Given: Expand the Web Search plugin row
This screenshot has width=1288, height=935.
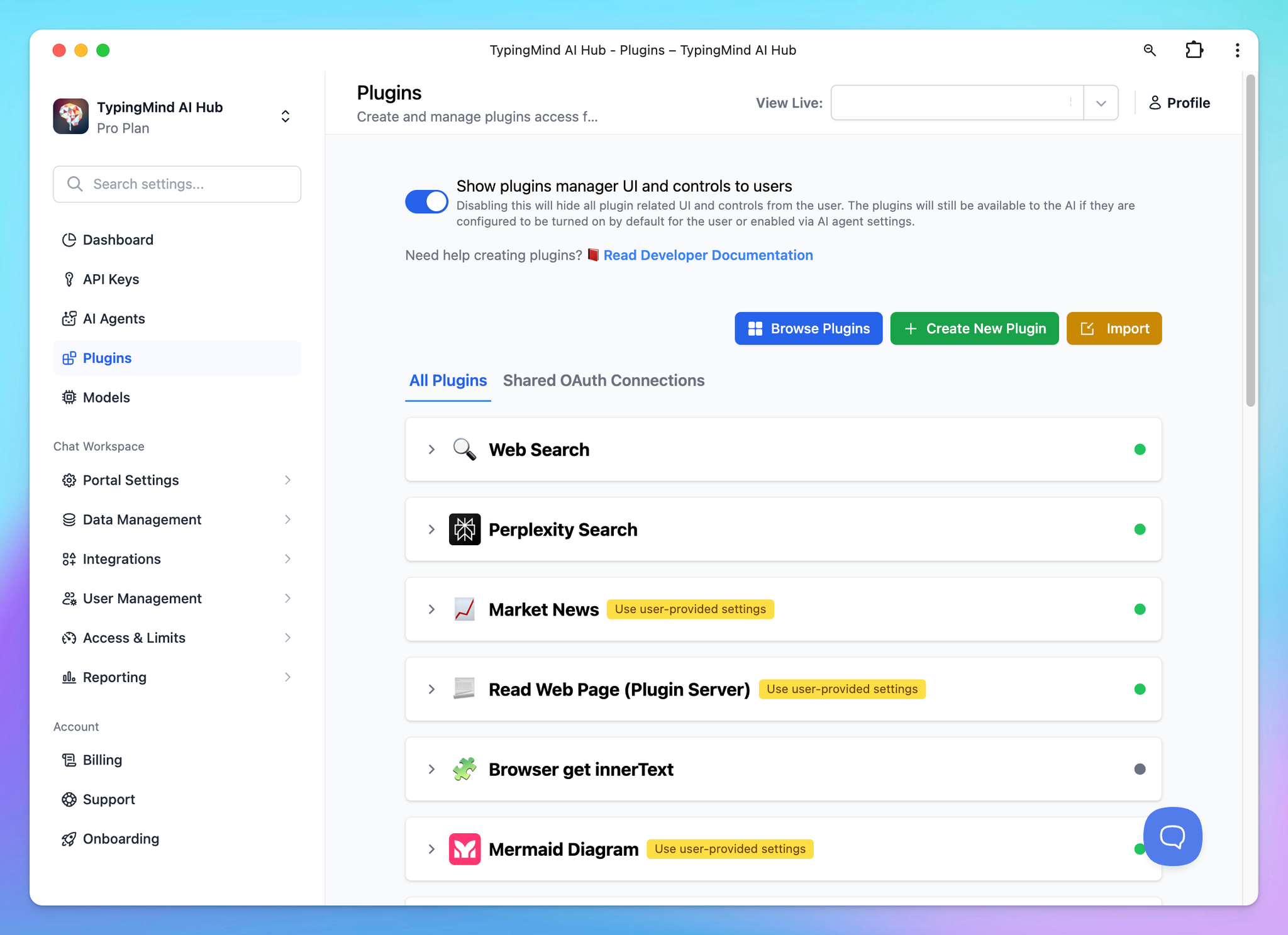Looking at the screenshot, I should point(431,450).
